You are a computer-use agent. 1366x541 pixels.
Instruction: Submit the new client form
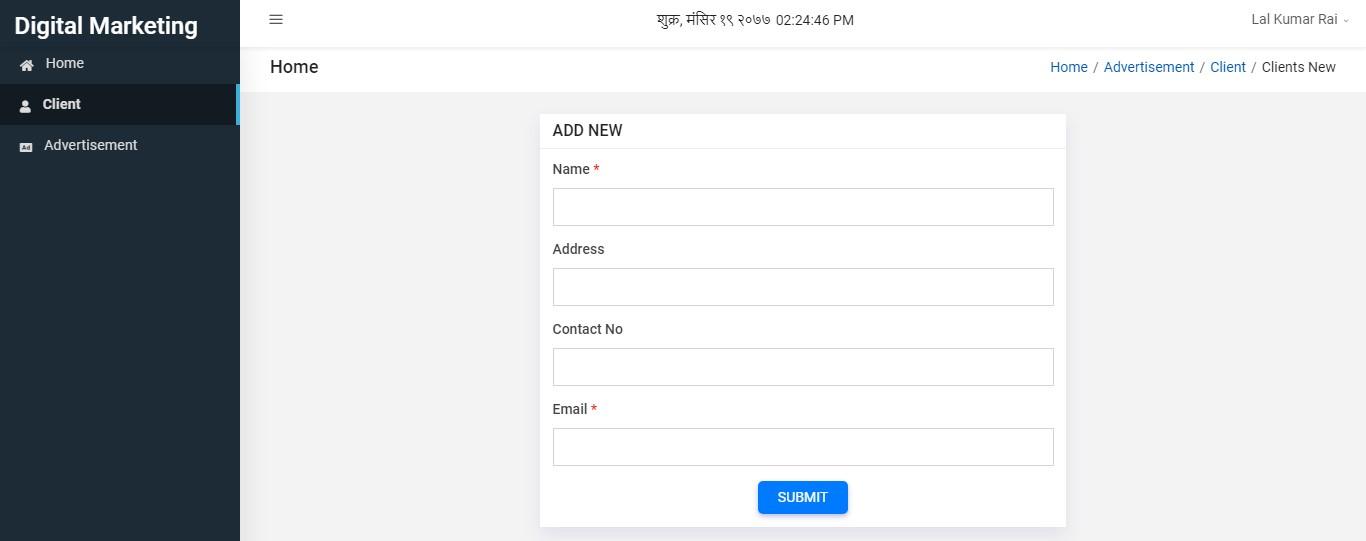coord(802,497)
